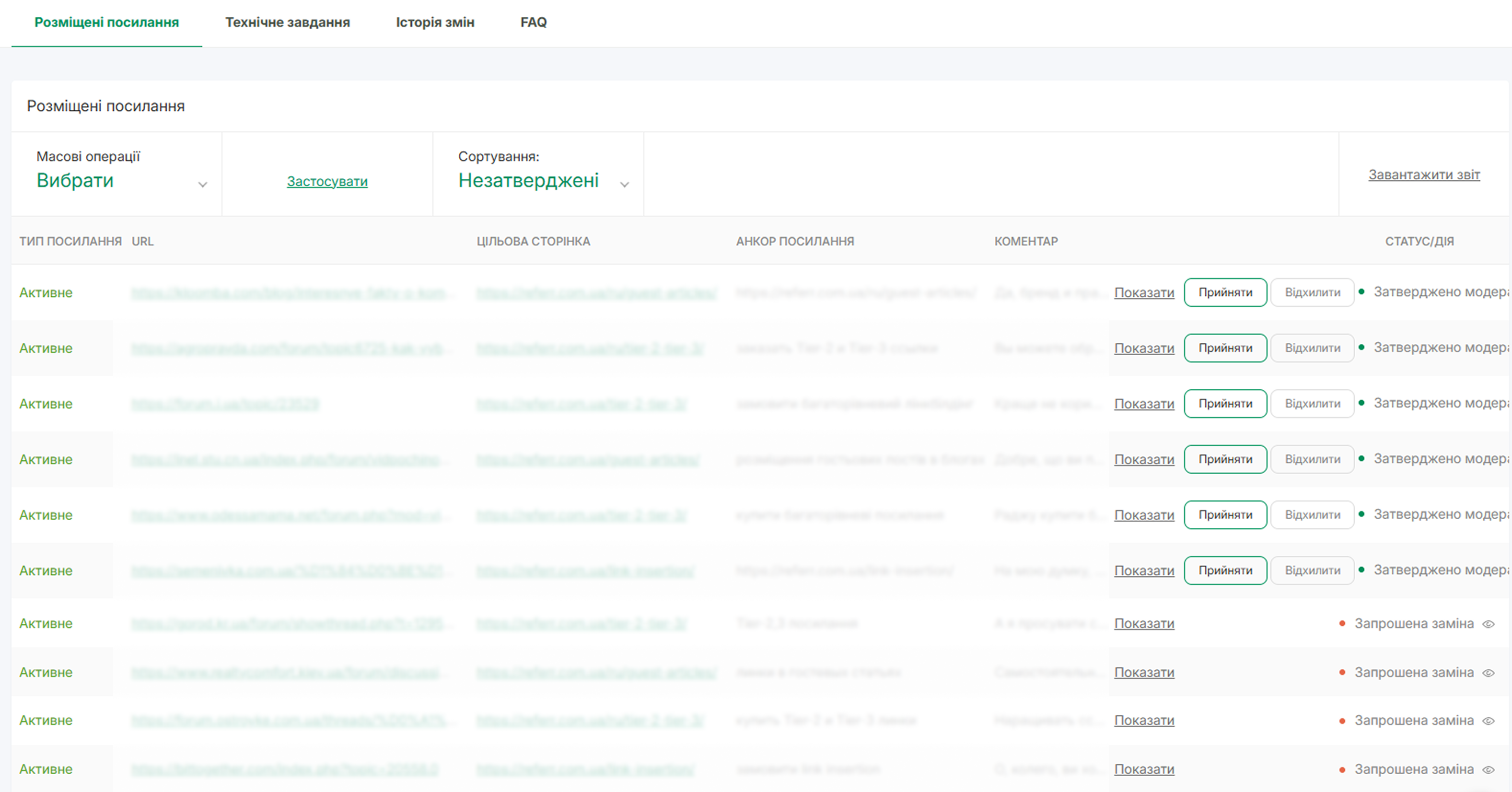Switch to Технічне завдання tab
Image resolution: width=1512 pixels, height=792 pixels.
click(287, 23)
